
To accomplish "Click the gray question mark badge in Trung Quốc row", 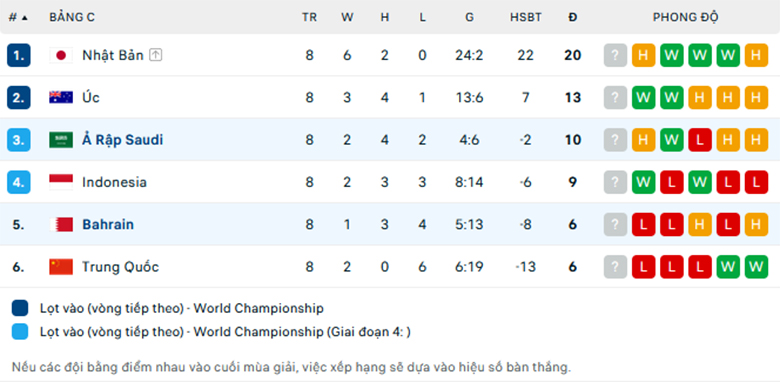I will 615,267.
